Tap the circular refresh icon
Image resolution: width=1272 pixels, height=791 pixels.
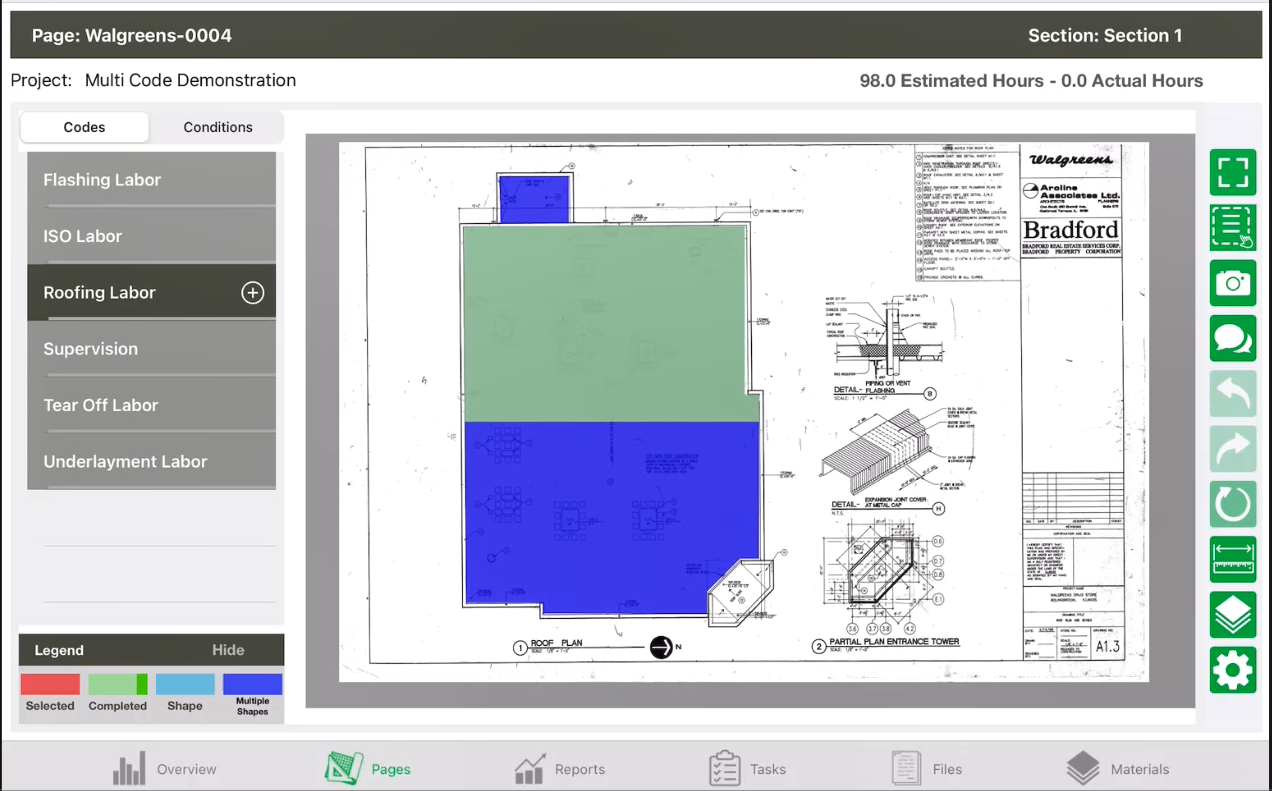pyautogui.click(x=1233, y=504)
